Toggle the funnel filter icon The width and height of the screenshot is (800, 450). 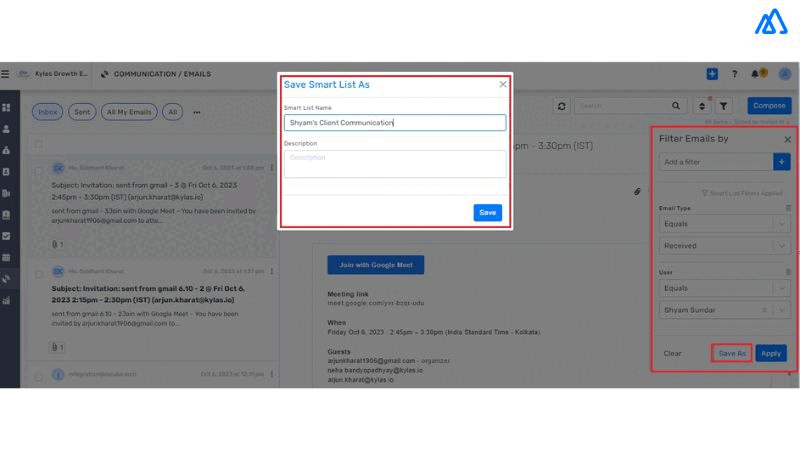(x=723, y=106)
